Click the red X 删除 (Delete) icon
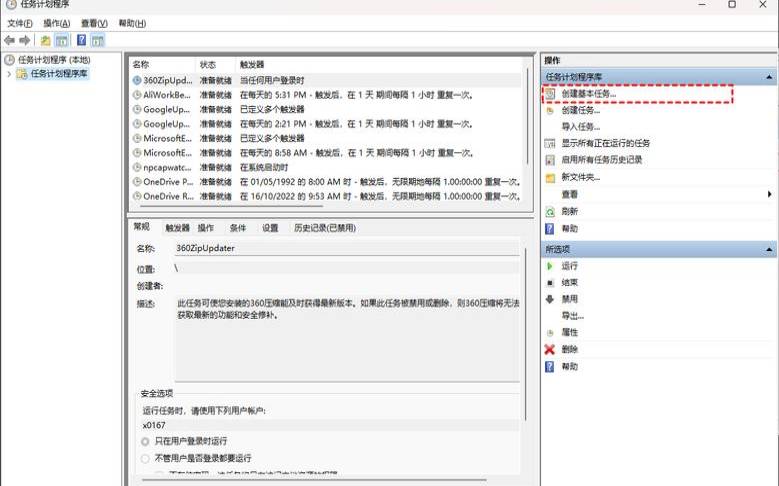Viewport: 779px width, 486px height. coord(549,350)
